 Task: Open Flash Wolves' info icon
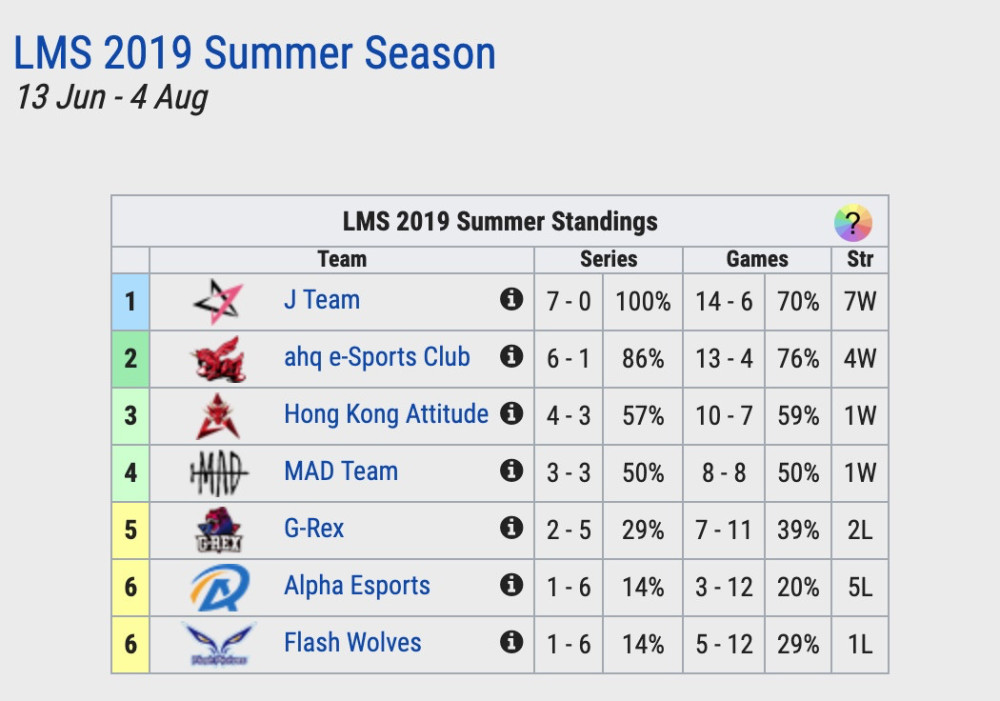[x=511, y=642]
